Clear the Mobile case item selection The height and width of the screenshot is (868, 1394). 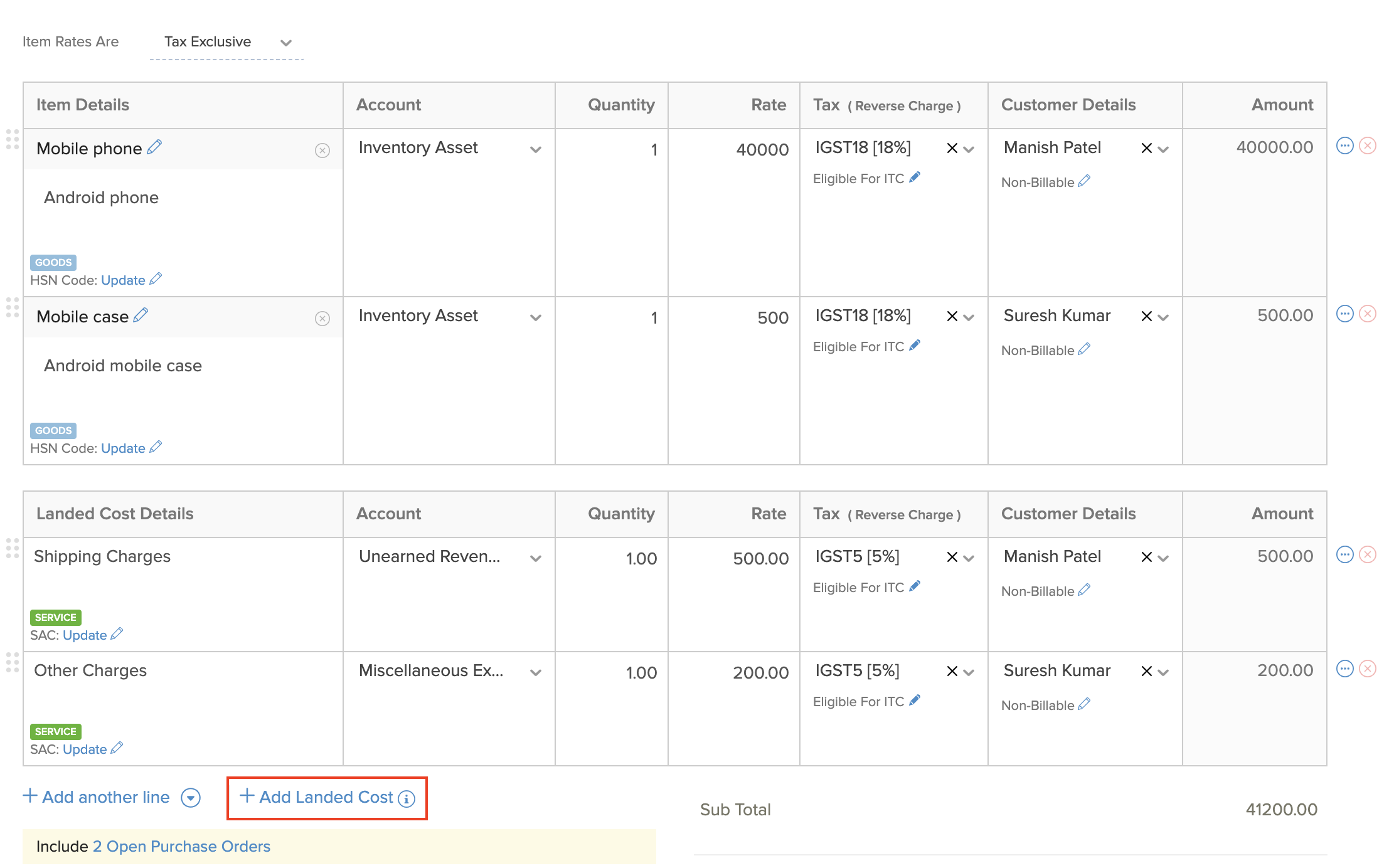pos(322,319)
